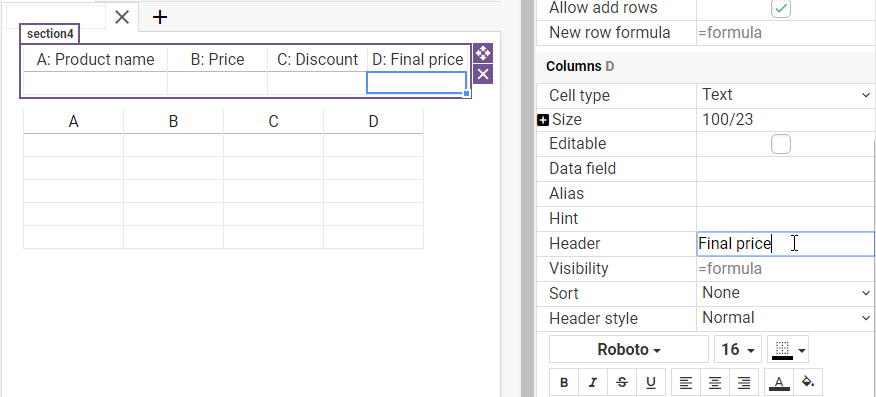Align text right
Screen dimensions: 876x397
tap(744, 382)
